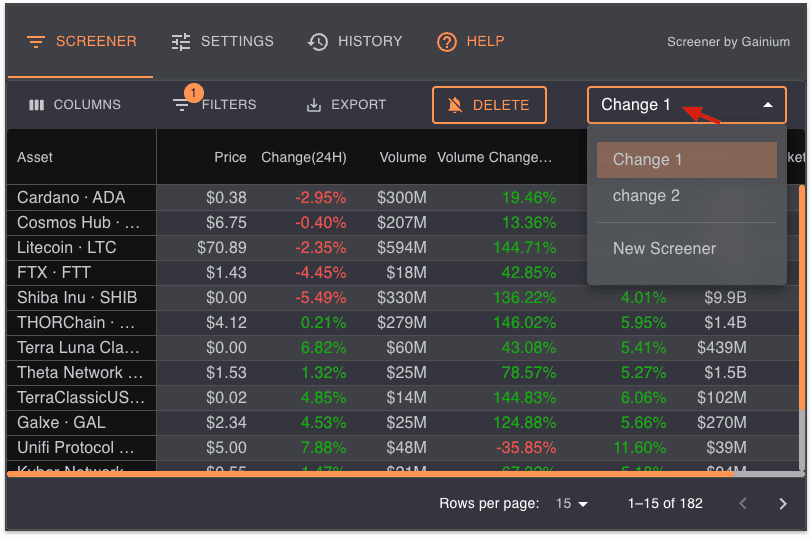Click the previous page arrow
Viewport: 812px width, 538px height.
coord(742,504)
